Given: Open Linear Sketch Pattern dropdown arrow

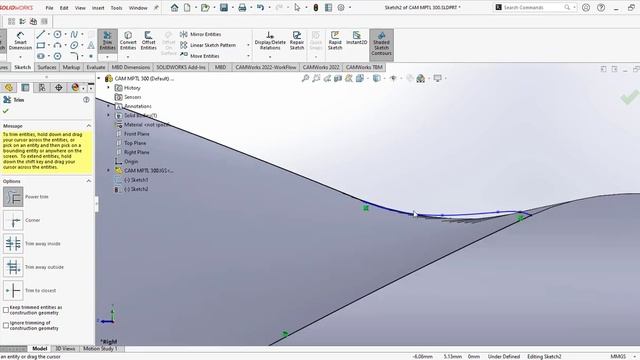Looking at the screenshot, I should tap(248, 45).
